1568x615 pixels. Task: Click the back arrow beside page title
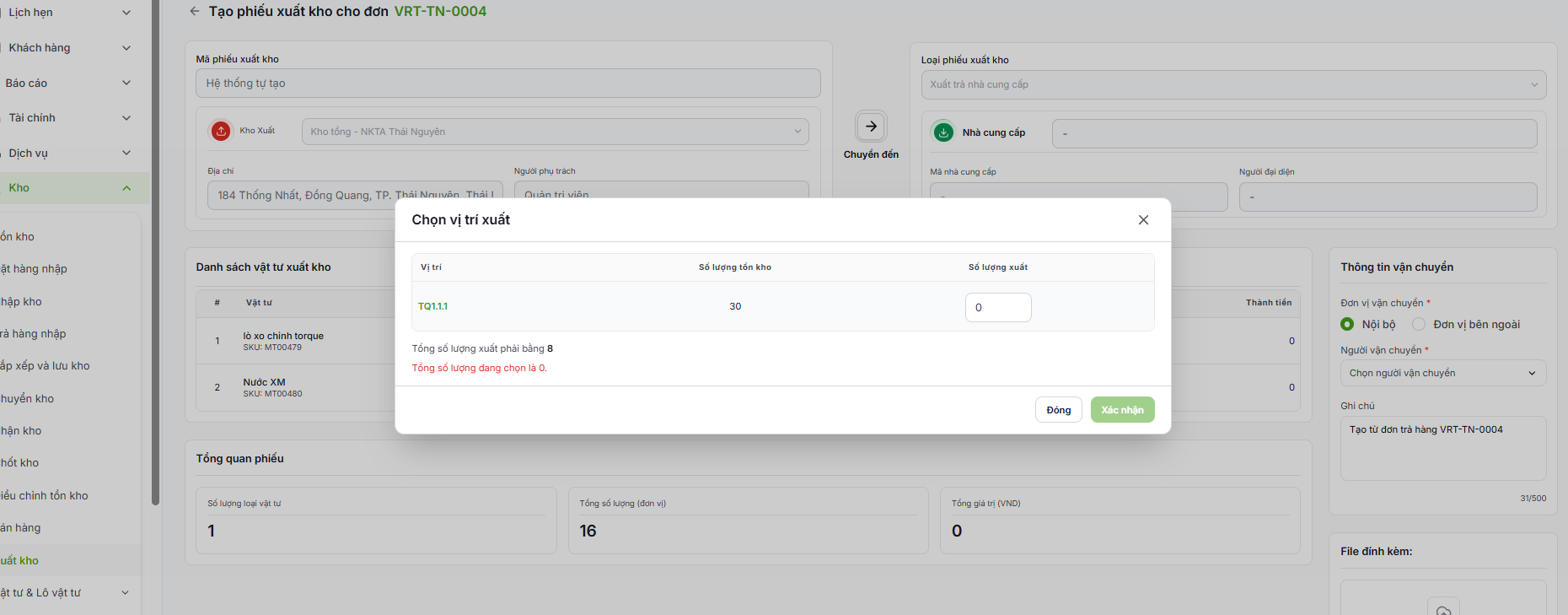pyautogui.click(x=195, y=12)
